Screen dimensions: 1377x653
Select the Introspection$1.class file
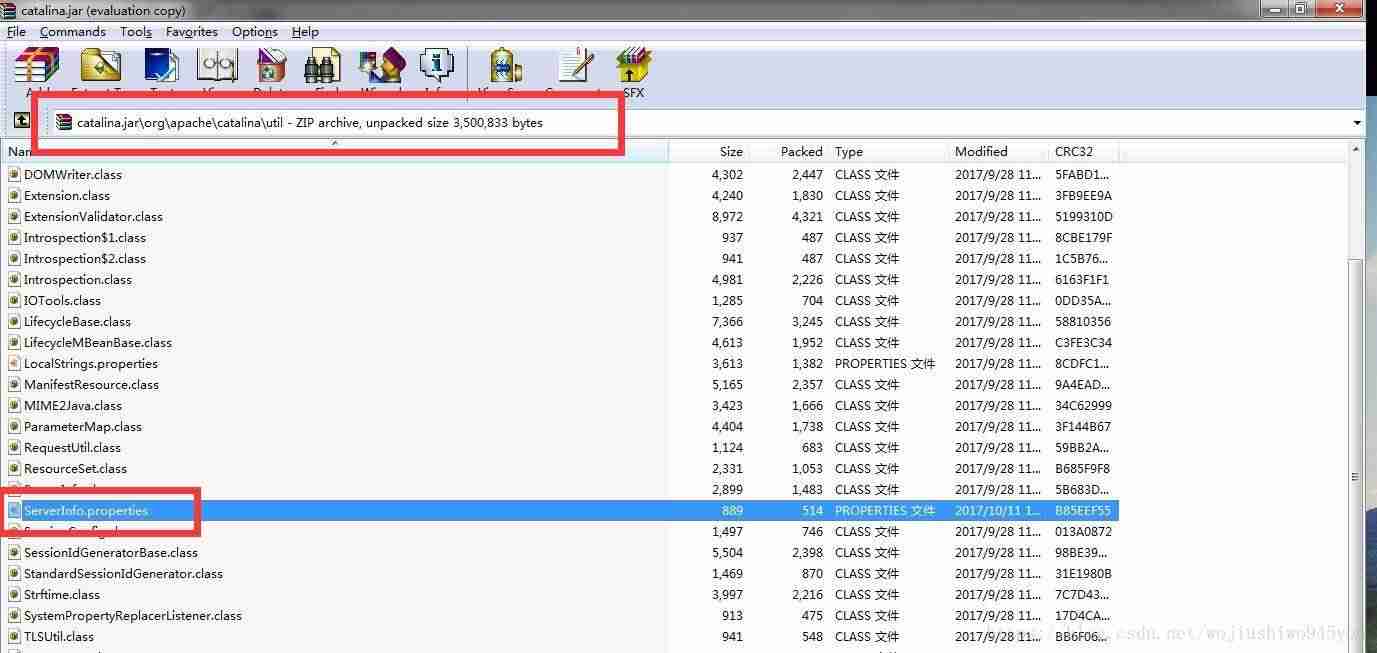(x=85, y=237)
